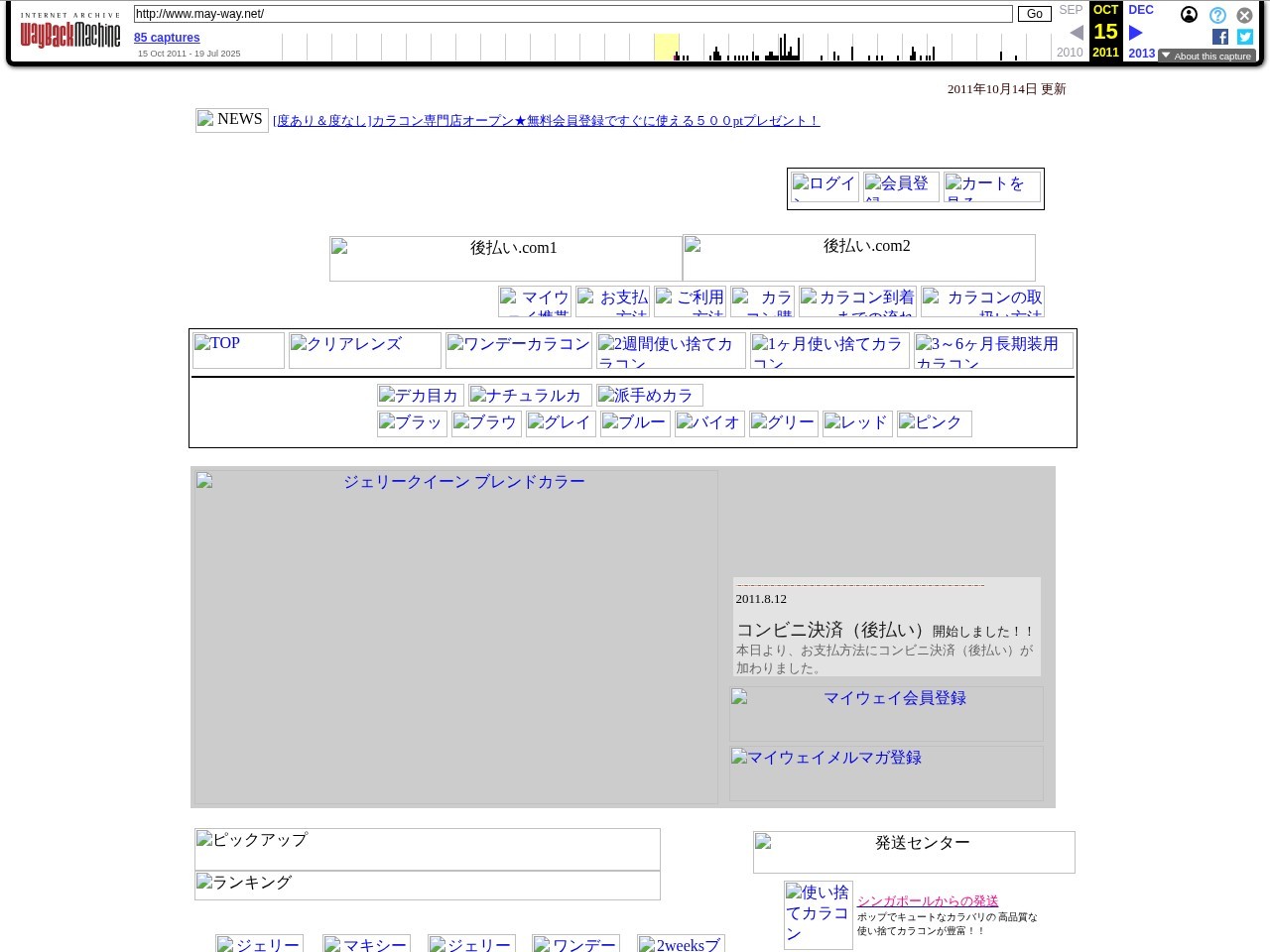Open the 85 captures link
This screenshot has width=1270, height=952.
tap(167, 38)
